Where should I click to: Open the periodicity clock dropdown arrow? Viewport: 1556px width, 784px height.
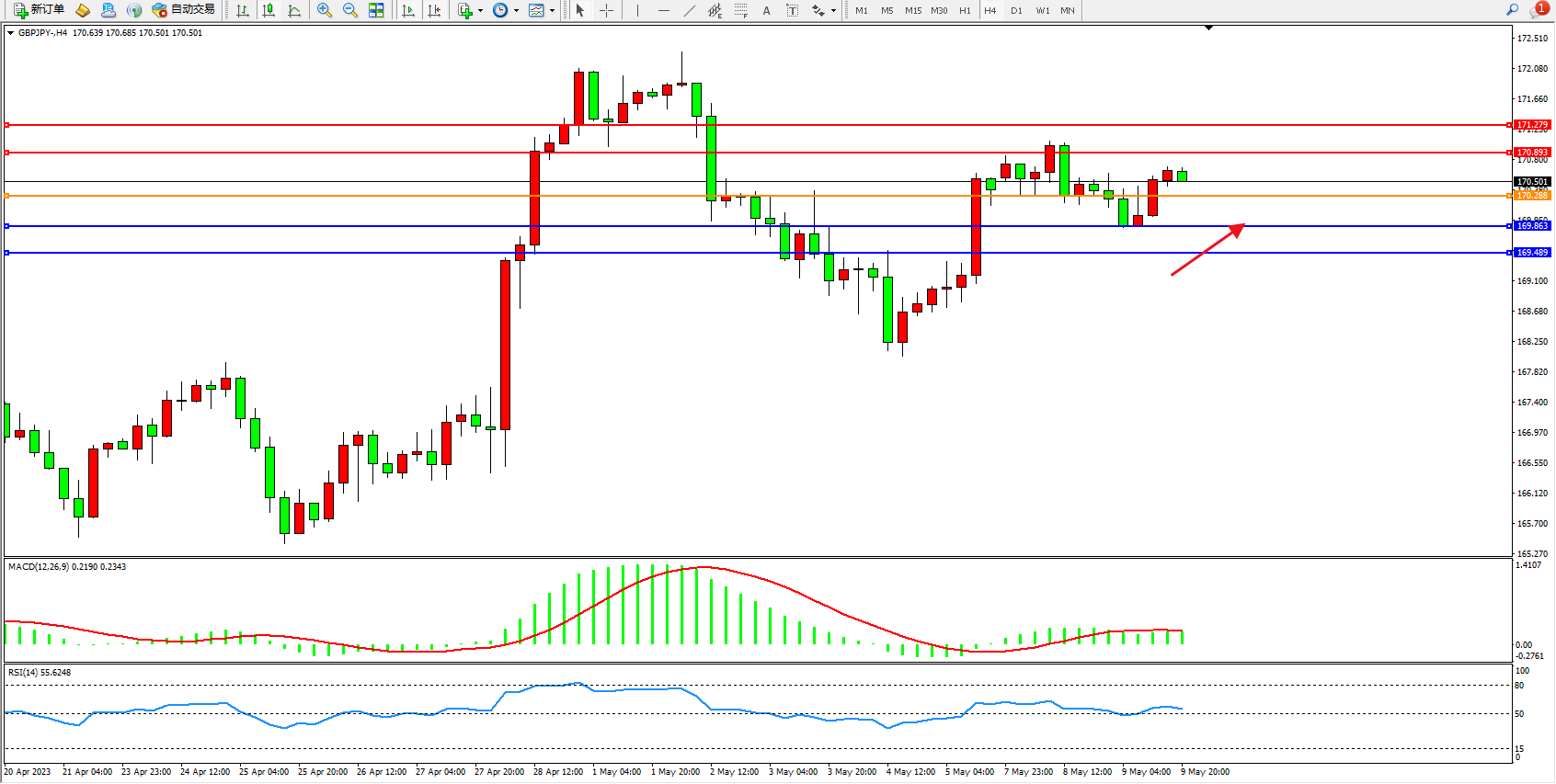pyautogui.click(x=516, y=11)
